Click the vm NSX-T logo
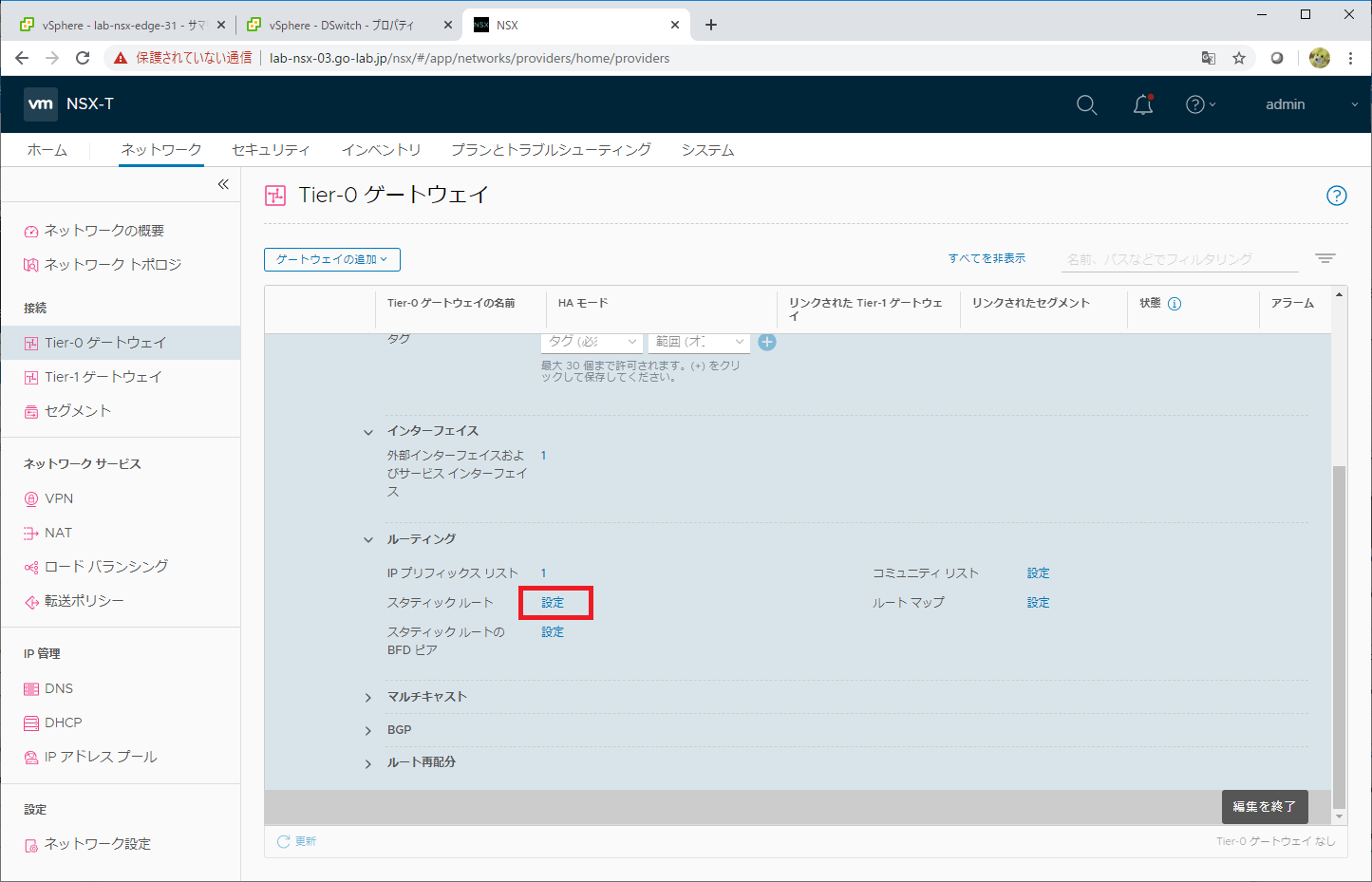 tap(69, 104)
